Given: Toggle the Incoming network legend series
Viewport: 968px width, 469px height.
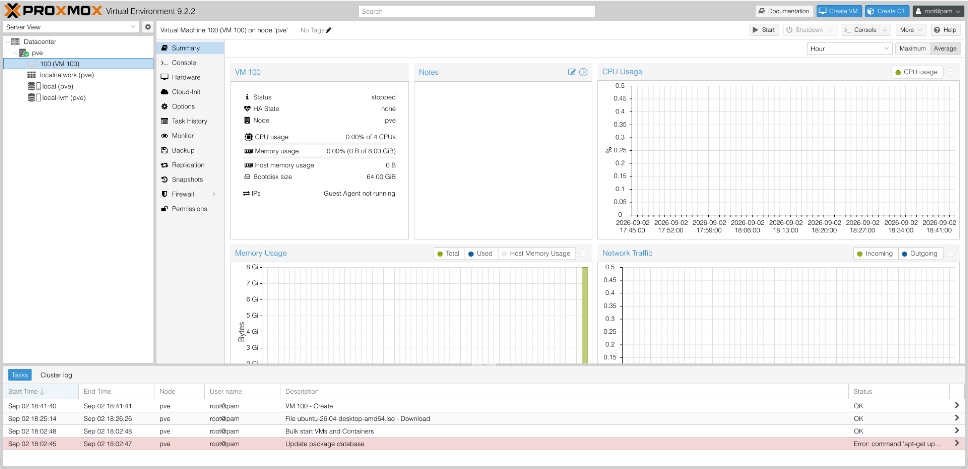Looking at the screenshot, I should point(876,253).
